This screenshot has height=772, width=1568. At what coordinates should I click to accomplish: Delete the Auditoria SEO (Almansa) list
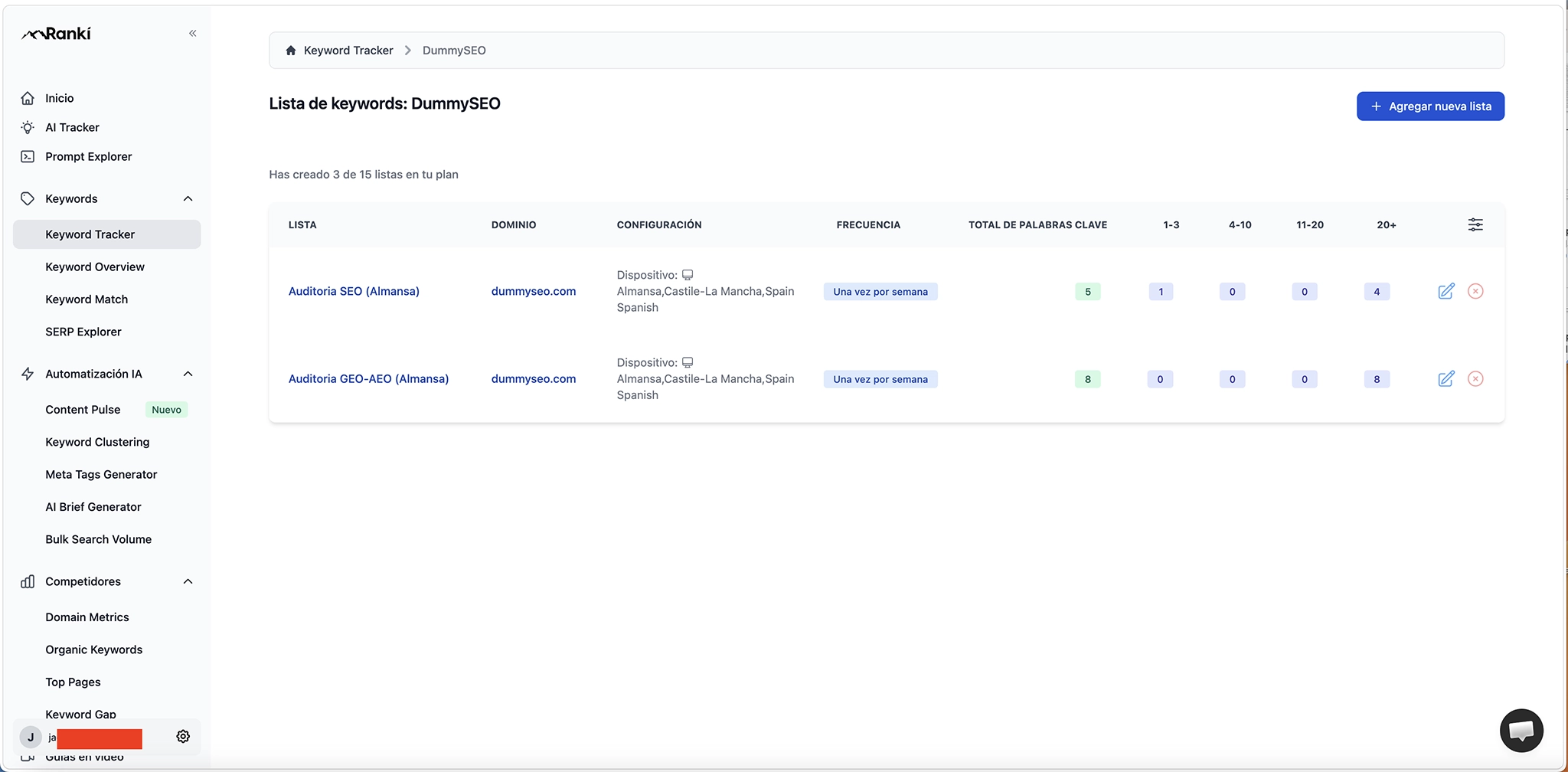point(1475,291)
